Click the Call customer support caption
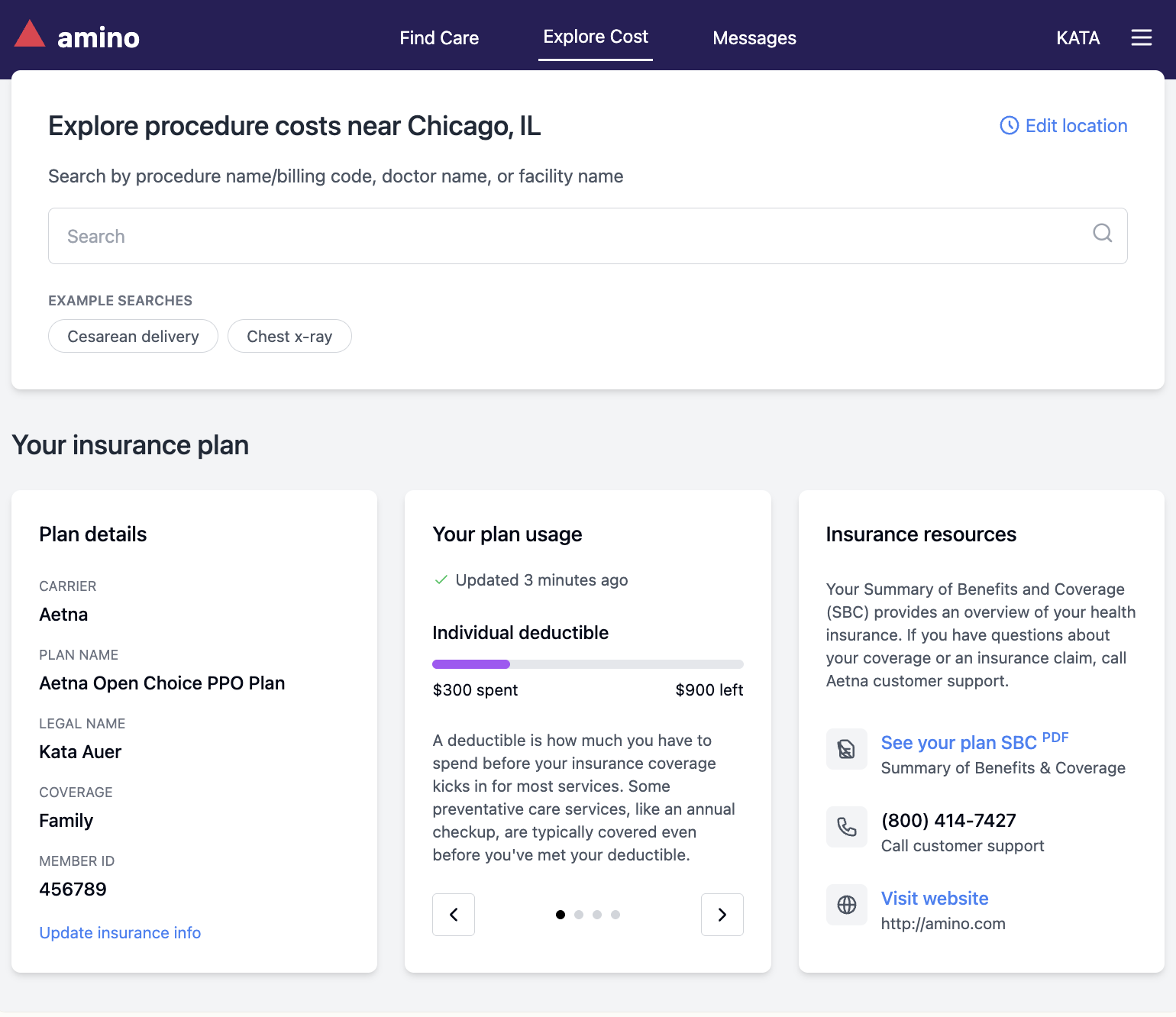 tap(962, 846)
